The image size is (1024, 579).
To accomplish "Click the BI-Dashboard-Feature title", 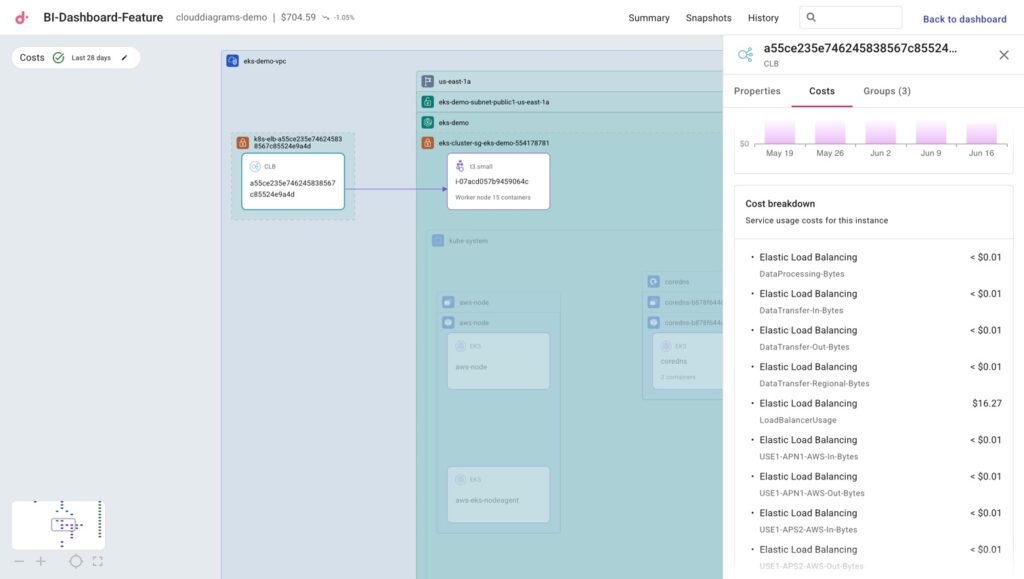I will [103, 18].
